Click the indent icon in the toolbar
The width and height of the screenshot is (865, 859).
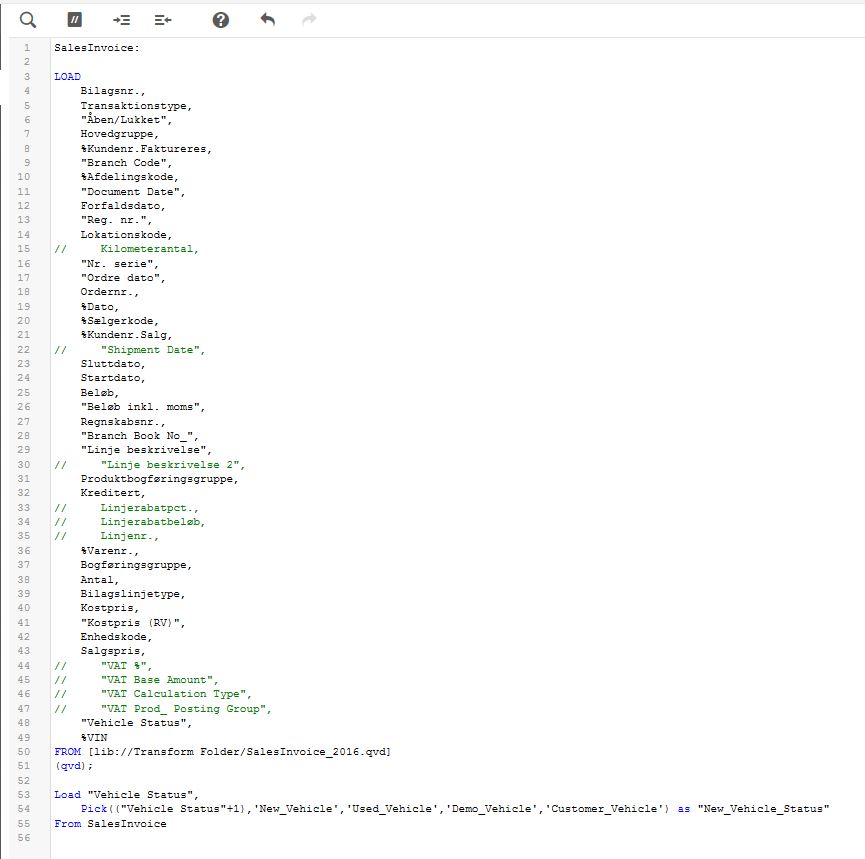pos(121,20)
